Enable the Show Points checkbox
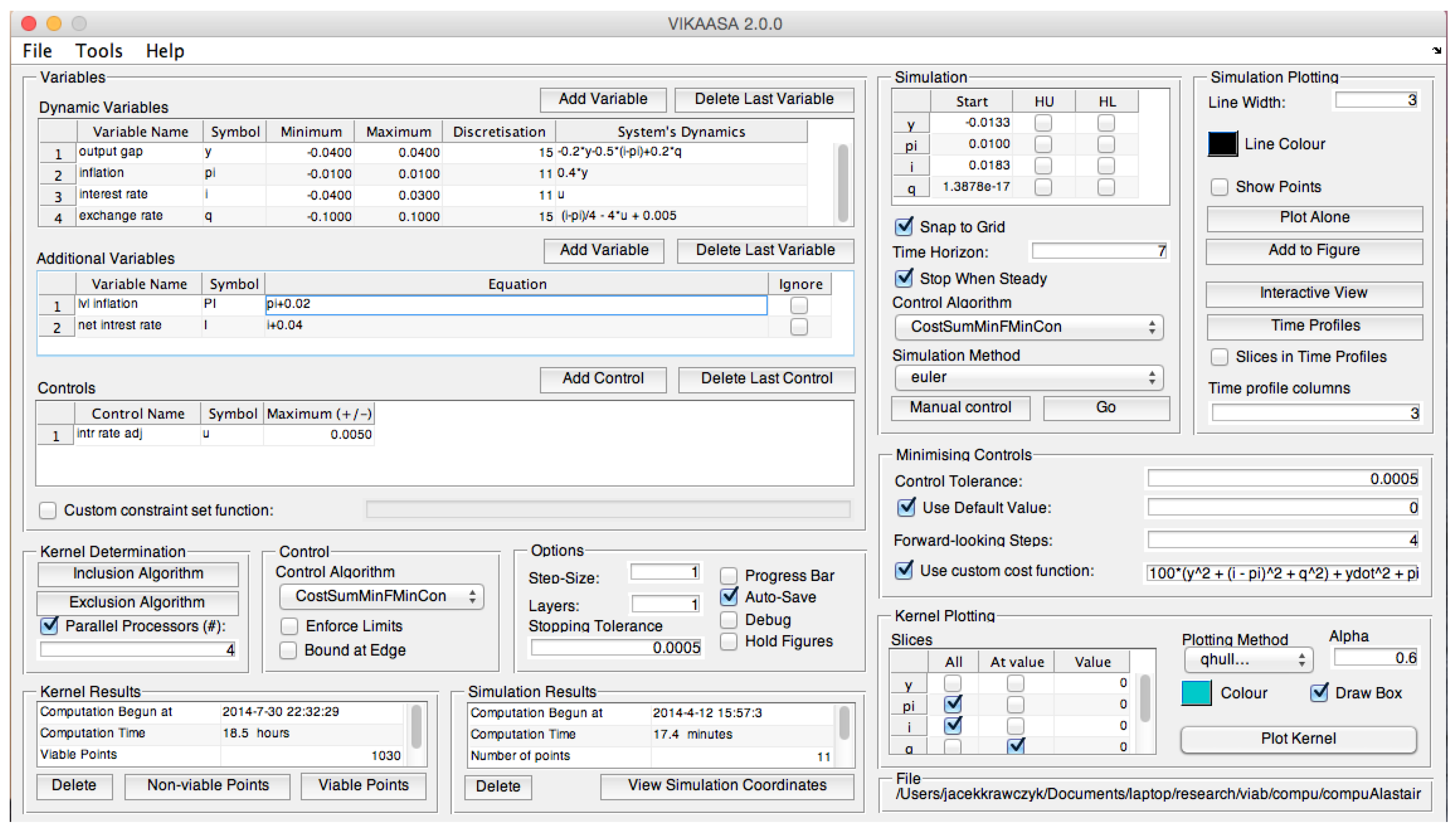Viewport: 1456px width, 829px height. pos(1219,187)
